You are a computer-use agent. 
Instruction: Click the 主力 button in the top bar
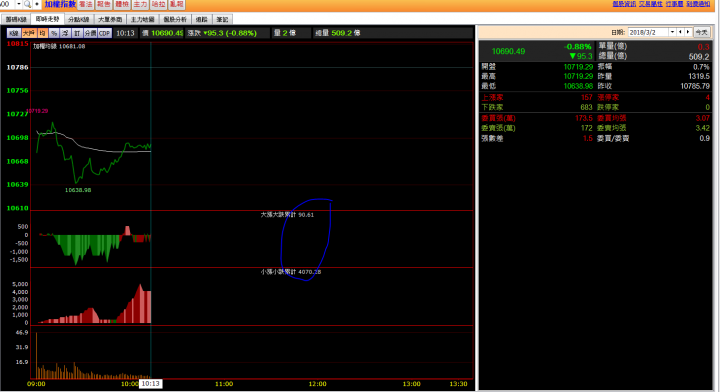141,4
